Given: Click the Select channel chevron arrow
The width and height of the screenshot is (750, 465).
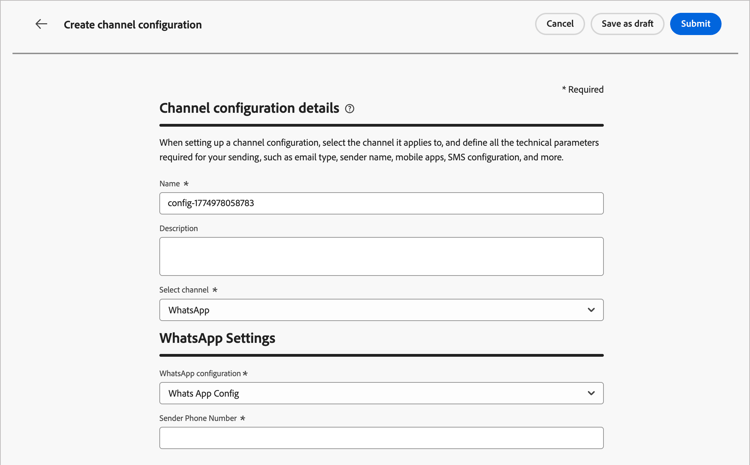Looking at the screenshot, I should point(591,310).
